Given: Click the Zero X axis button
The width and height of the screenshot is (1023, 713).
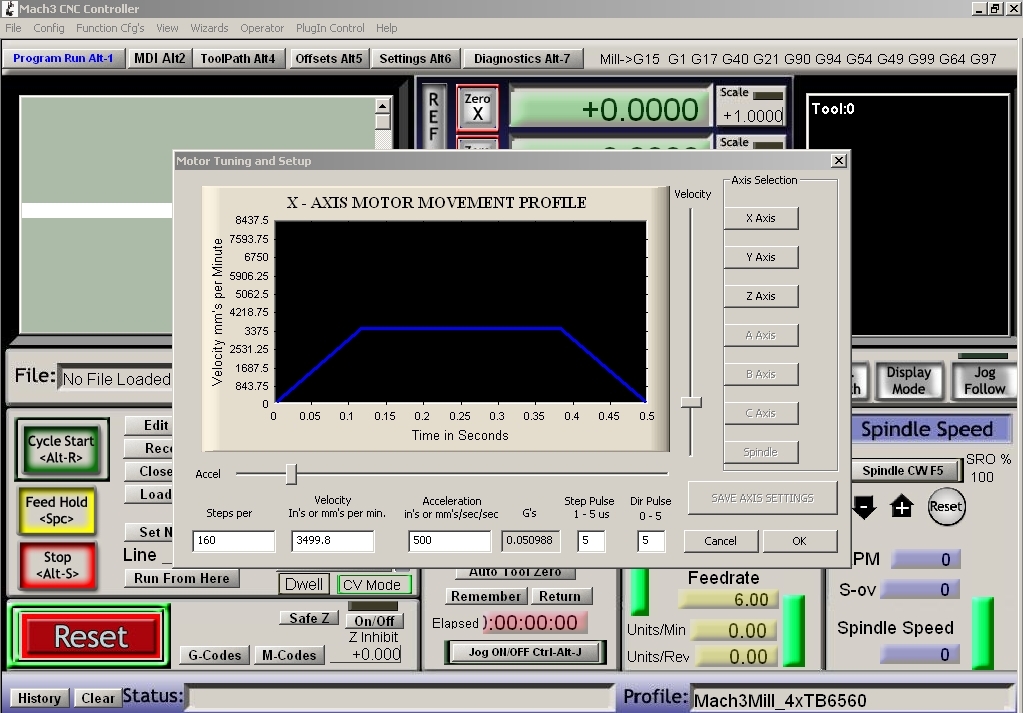Looking at the screenshot, I should (x=477, y=107).
